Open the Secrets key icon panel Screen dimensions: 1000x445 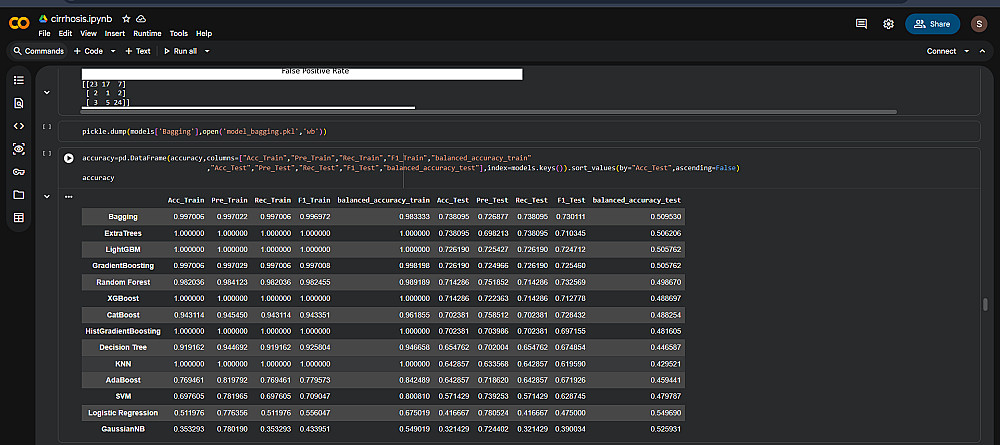pos(18,171)
